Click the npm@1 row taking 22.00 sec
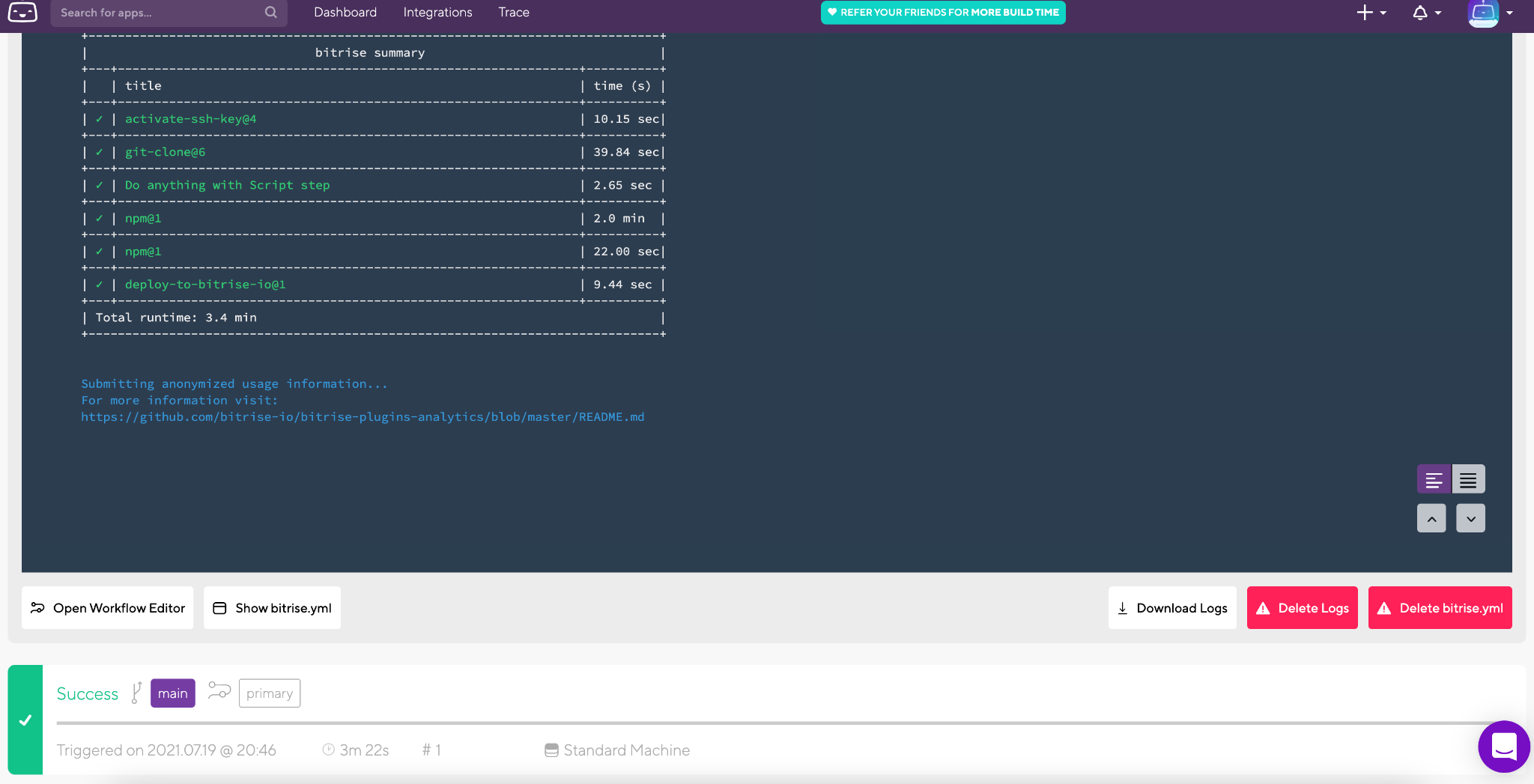 point(374,252)
